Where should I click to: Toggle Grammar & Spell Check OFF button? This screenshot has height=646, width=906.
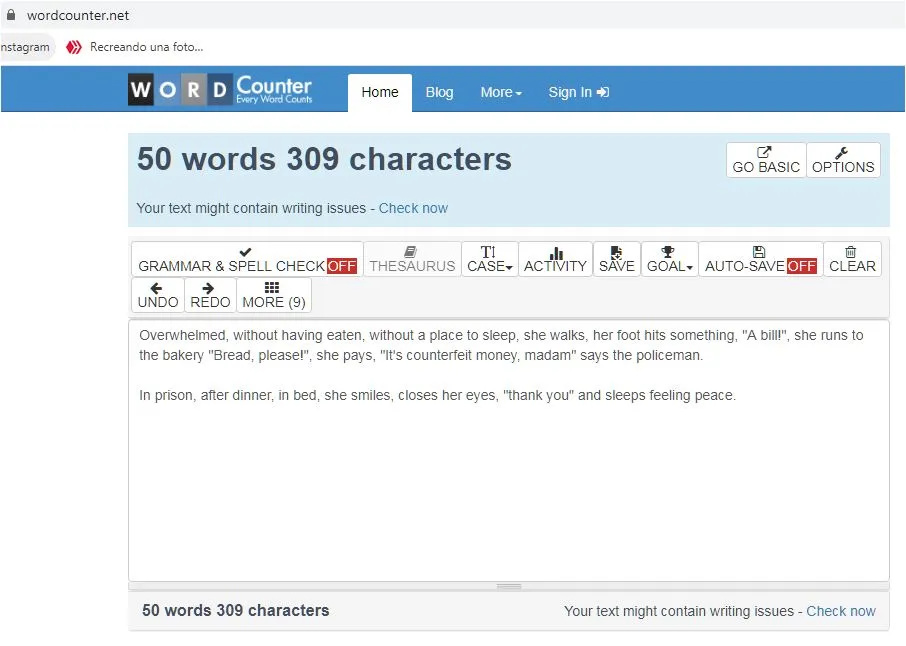(247, 259)
